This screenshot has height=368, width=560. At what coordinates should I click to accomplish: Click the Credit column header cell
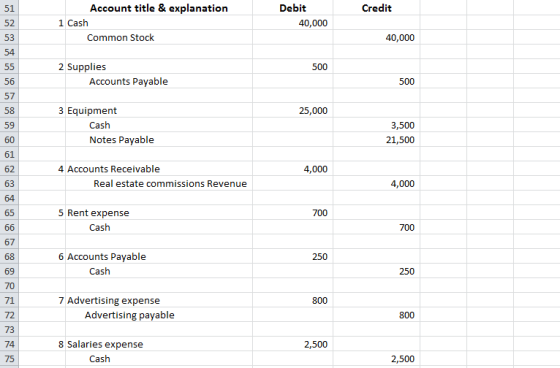pyautogui.click(x=376, y=8)
